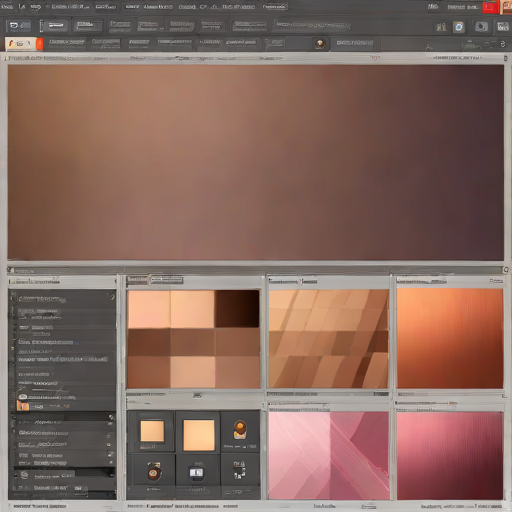Click the large brown gradient canvas
Screen dimensions: 512x512
tap(256, 162)
